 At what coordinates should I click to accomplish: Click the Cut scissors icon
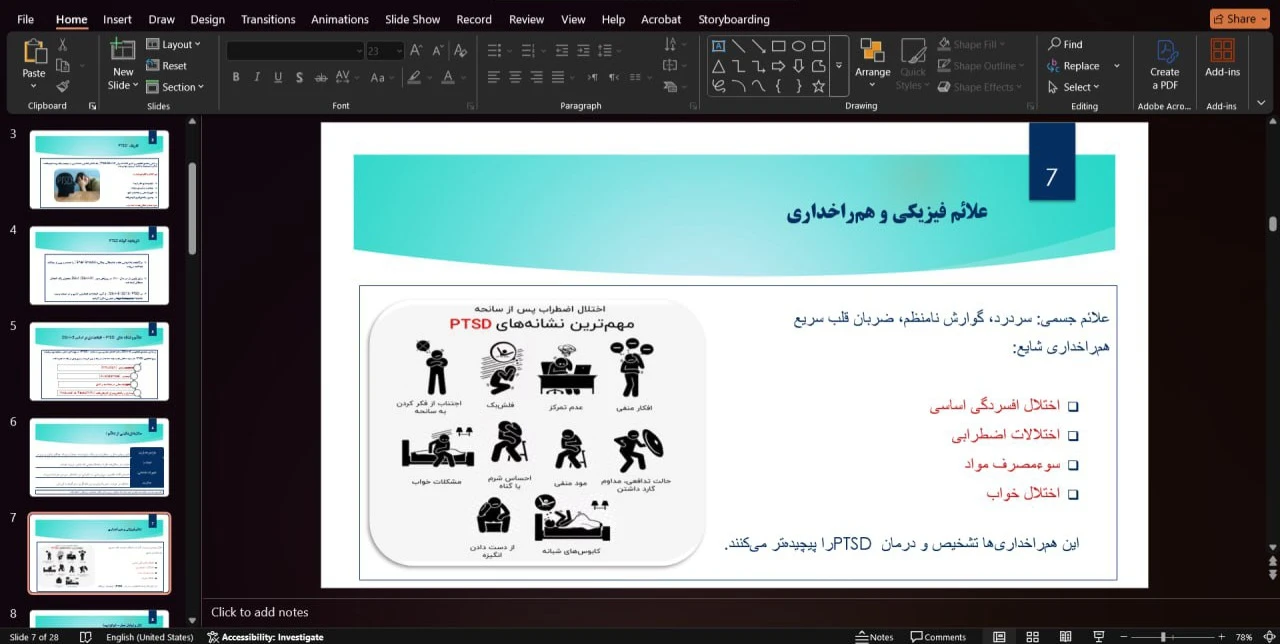pyautogui.click(x=63, y=45)
